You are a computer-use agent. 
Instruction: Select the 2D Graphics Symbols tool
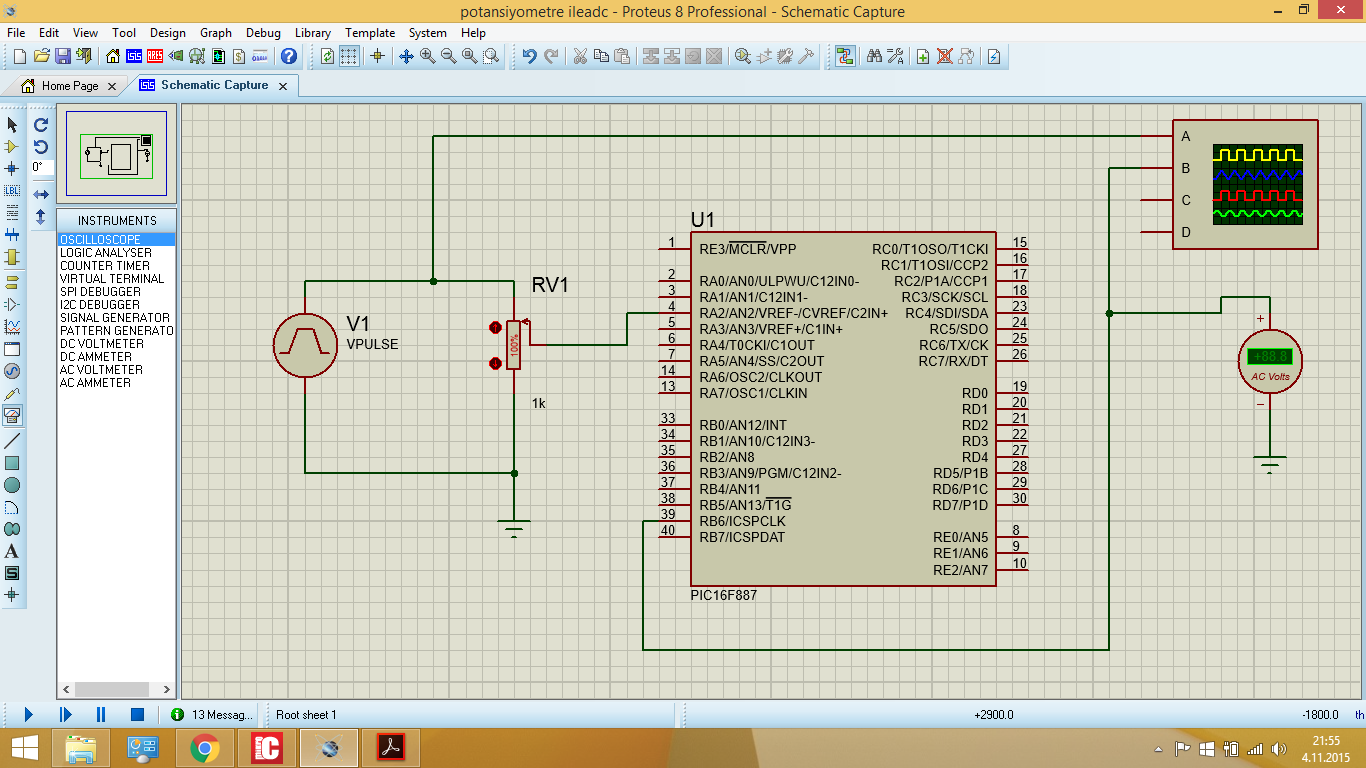pyautogui.click(x=12, y=573)
